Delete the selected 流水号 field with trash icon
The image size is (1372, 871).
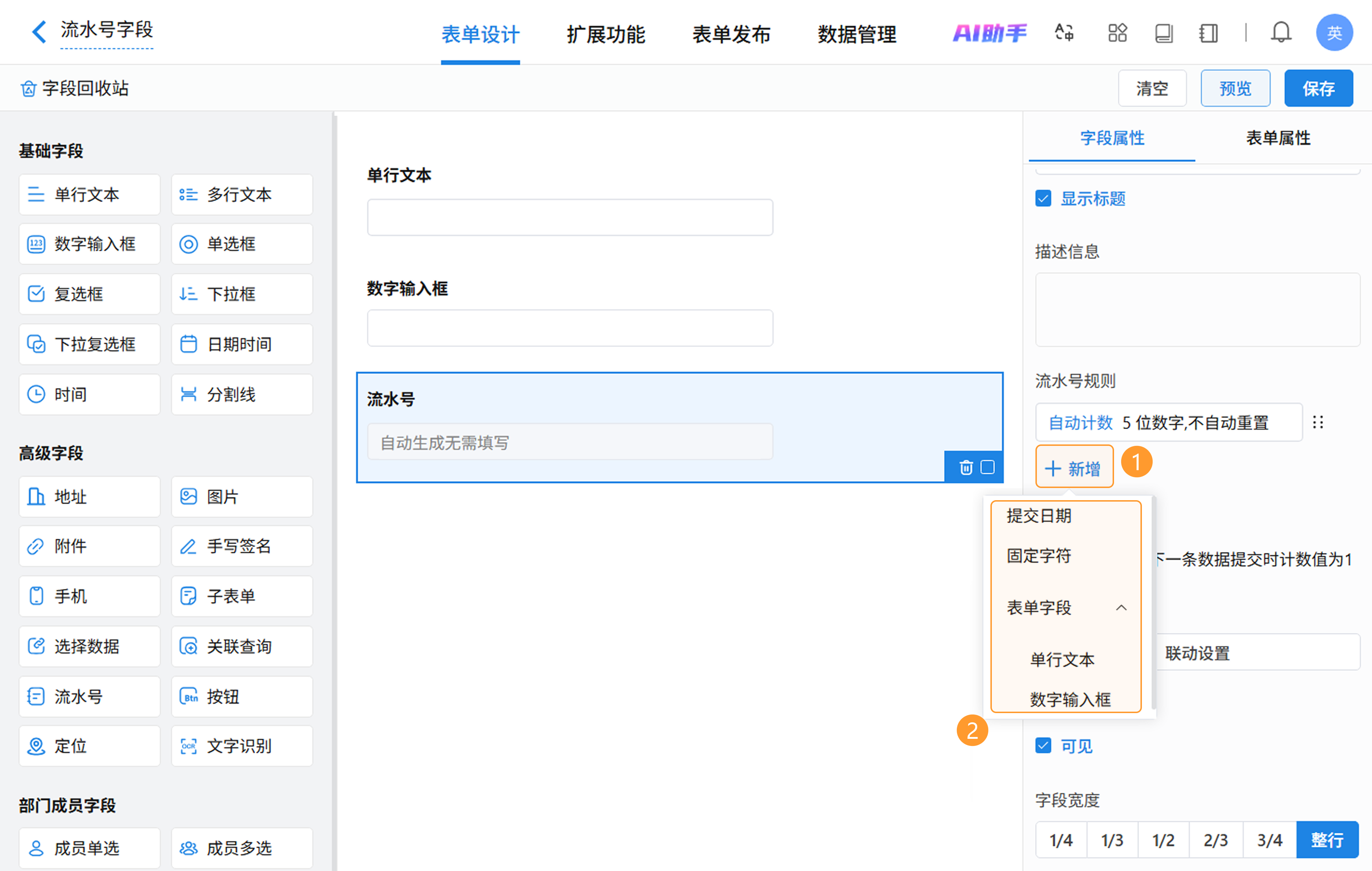coord(966,467)
